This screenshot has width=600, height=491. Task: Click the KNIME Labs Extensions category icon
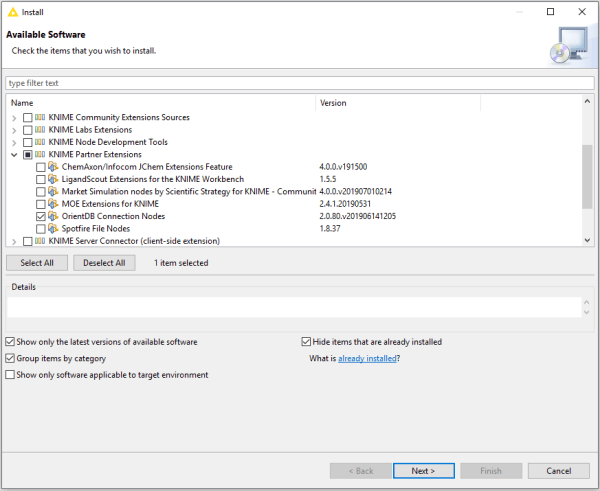(x=40, y=130)
